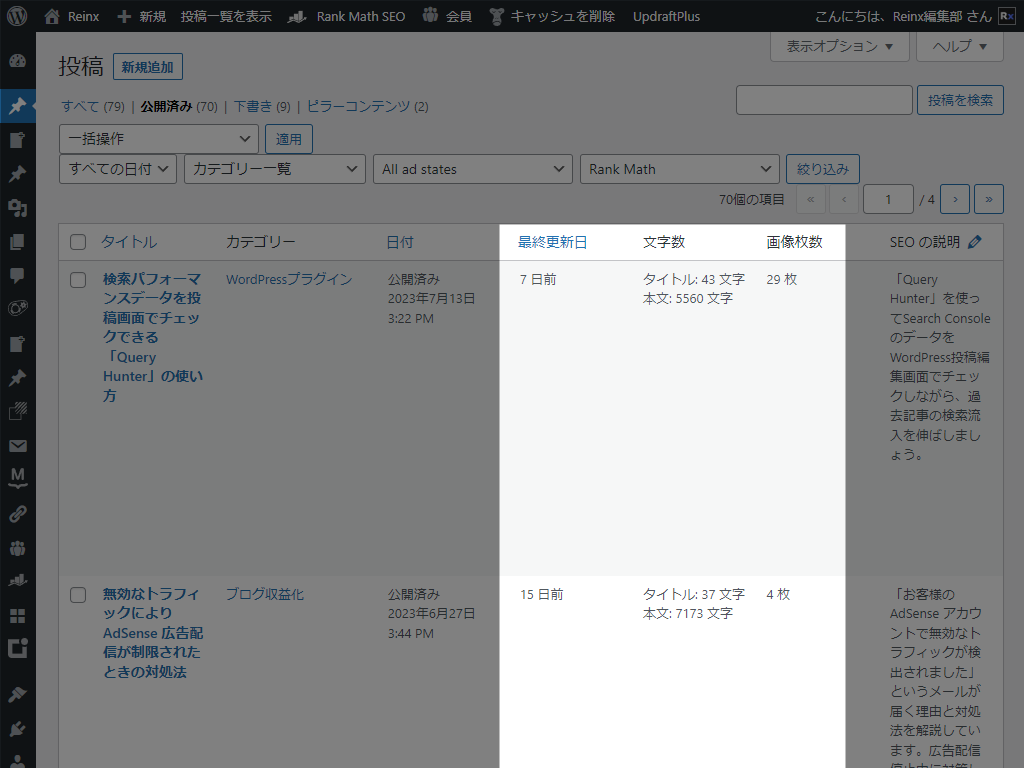1024x768 pixels.
Task: Click the Reinx編集部 profile avatar
Action: [1006, 16]
